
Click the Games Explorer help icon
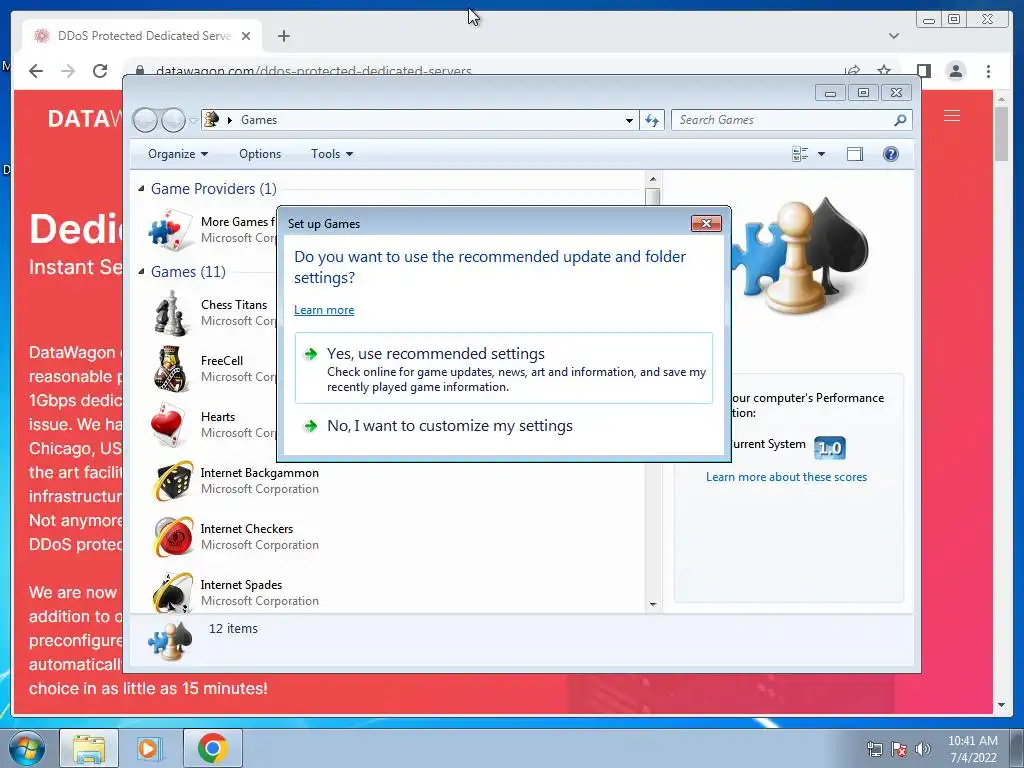point(890,154)
